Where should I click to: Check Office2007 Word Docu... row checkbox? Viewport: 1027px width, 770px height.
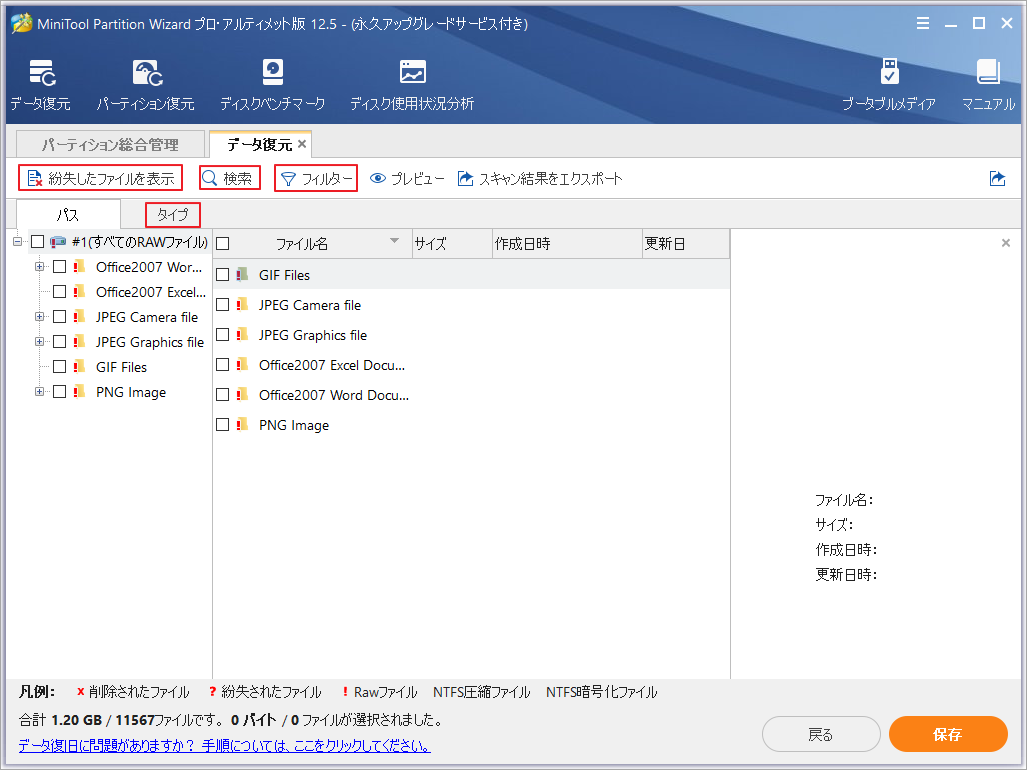click(x=223, y=394)
